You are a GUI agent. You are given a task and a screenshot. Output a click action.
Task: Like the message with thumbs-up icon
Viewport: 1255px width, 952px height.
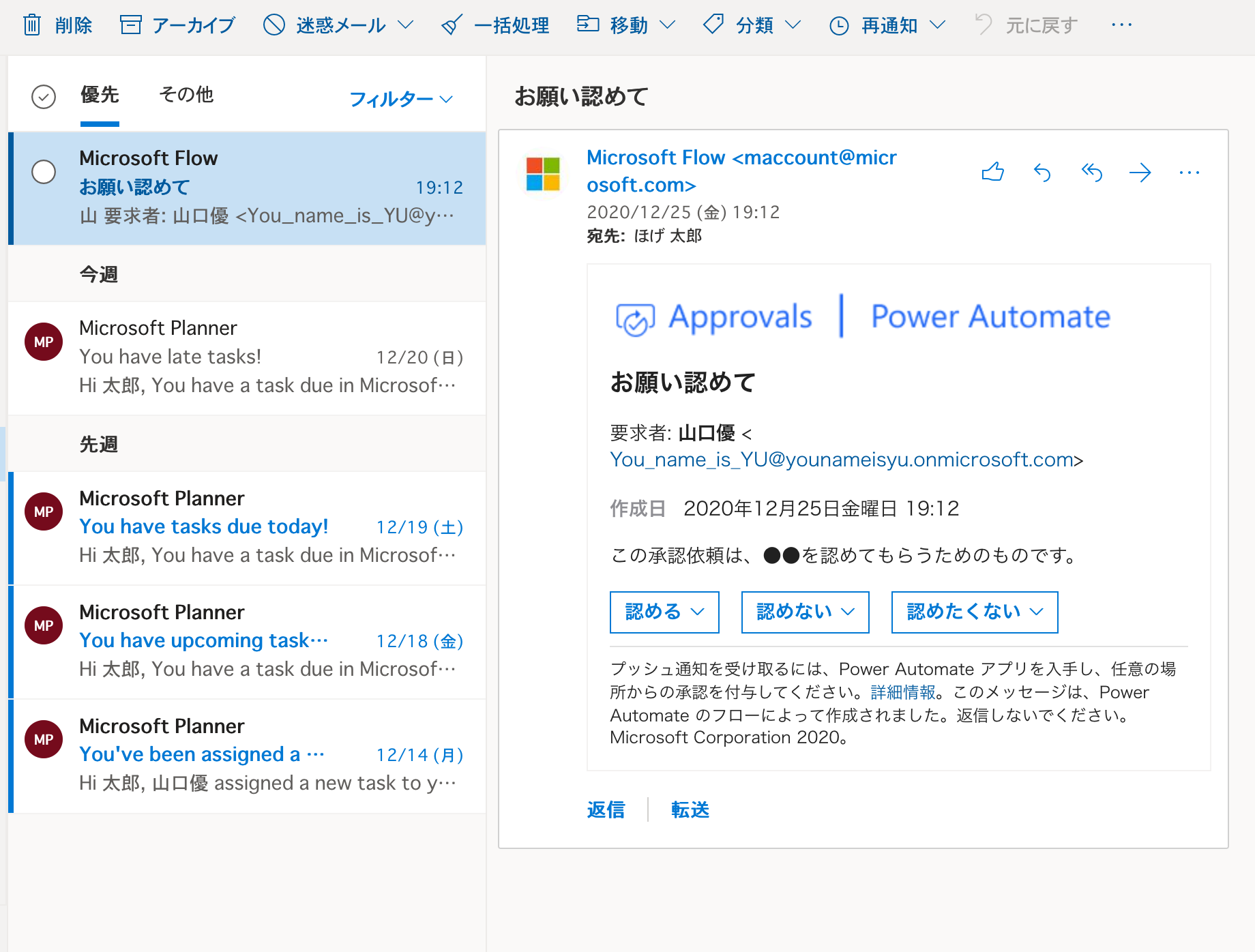993,172
